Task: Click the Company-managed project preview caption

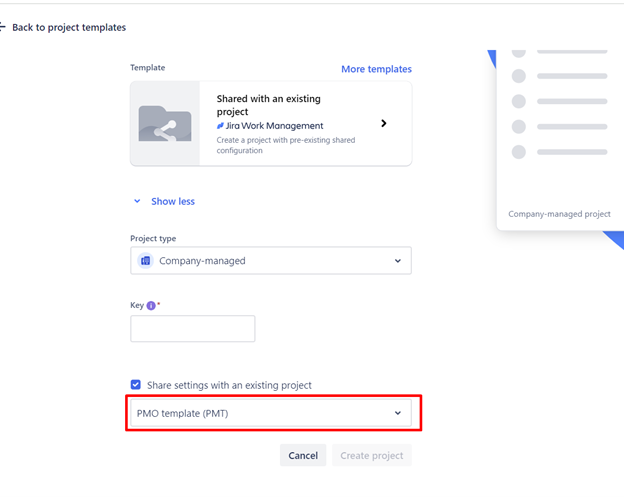Action: click(559, 214)
